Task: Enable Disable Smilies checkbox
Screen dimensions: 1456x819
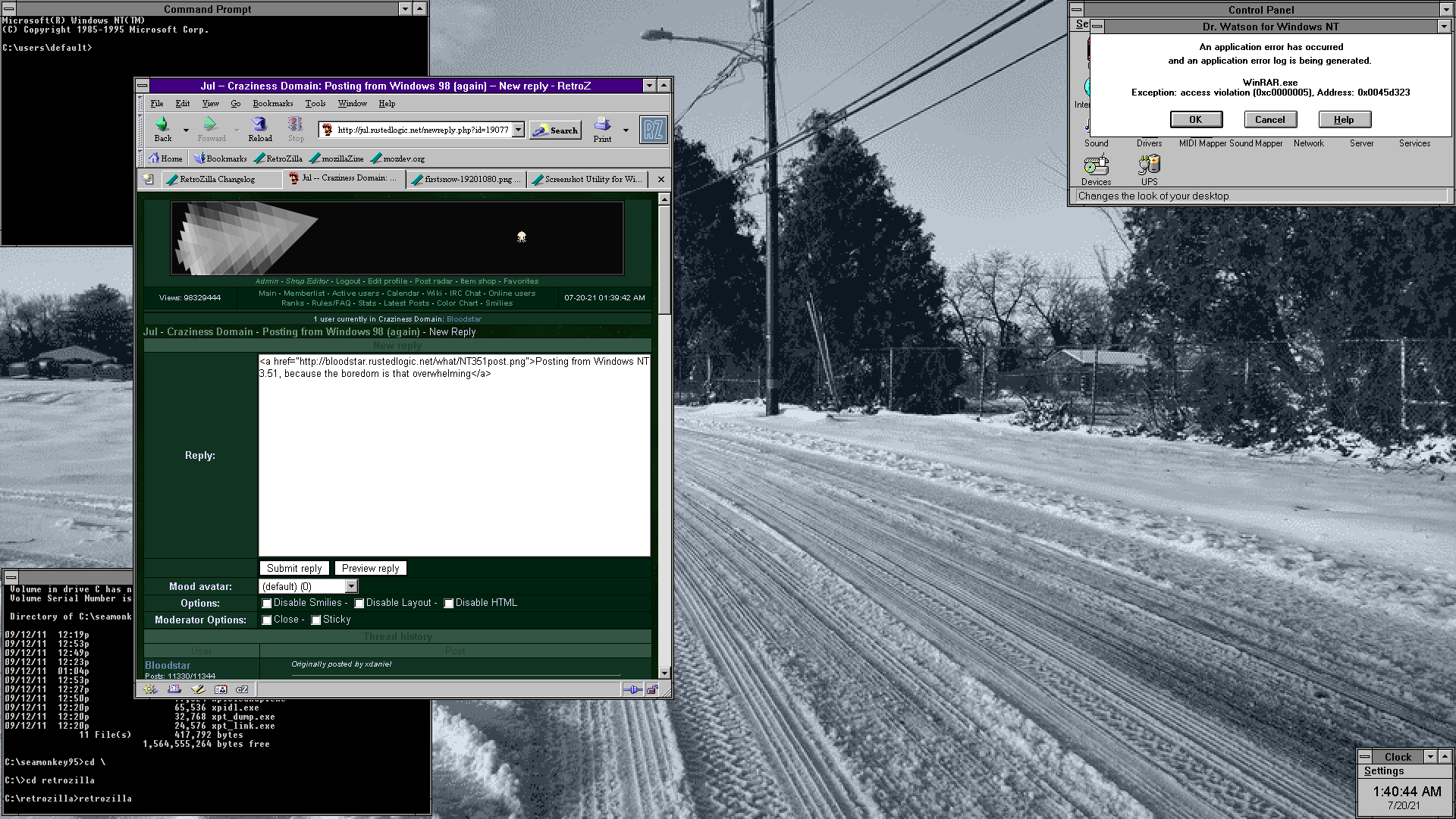Action: click(x=267, y=604)
